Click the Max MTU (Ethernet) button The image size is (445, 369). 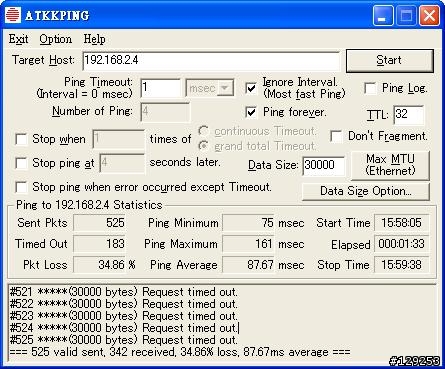pyautogui.click(x=390, y=165)
